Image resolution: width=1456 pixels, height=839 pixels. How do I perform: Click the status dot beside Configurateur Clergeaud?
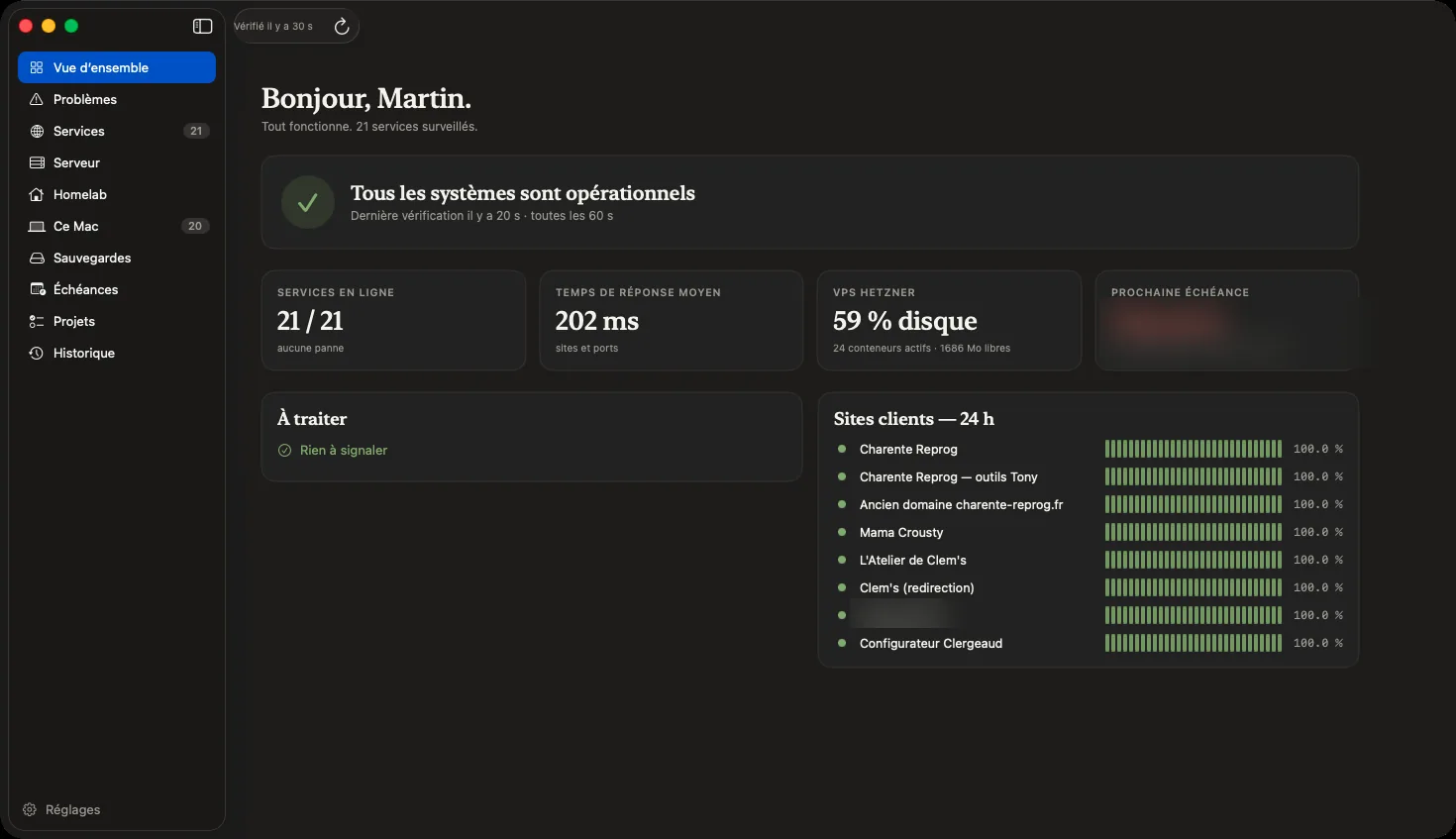[x=842, y=643]
